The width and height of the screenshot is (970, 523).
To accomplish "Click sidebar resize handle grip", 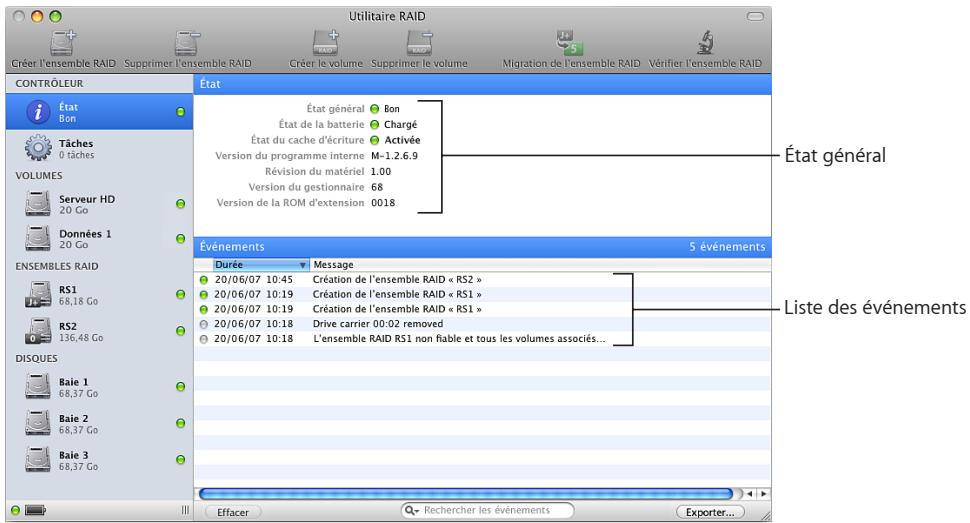I will pyautogui.click(x=185, y=510).
